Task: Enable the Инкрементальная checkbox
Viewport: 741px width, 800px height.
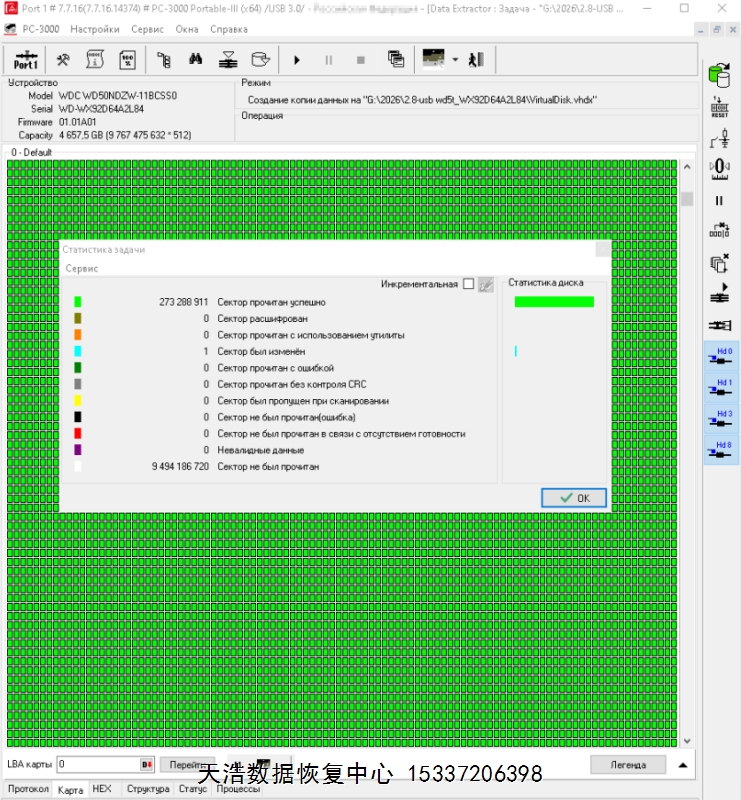Action: point(468,284)
